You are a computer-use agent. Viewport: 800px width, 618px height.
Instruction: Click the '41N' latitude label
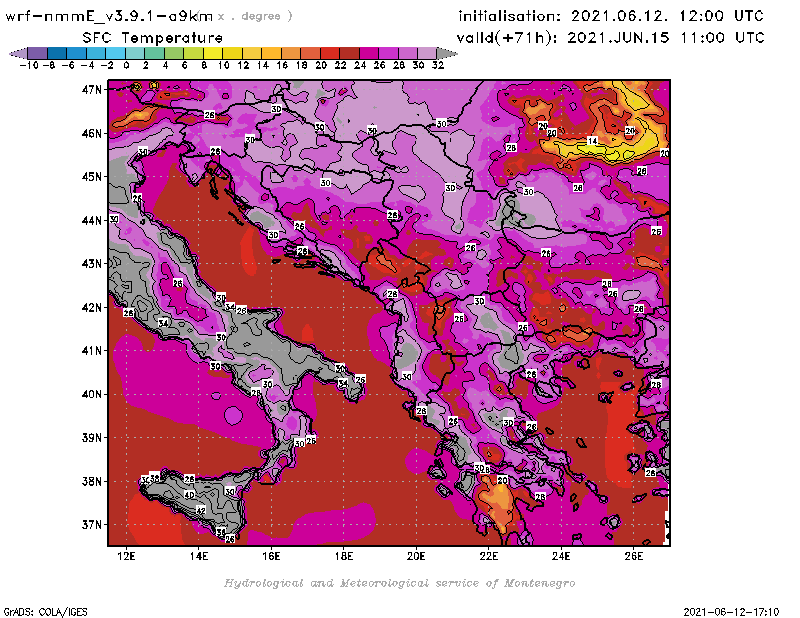92,351
